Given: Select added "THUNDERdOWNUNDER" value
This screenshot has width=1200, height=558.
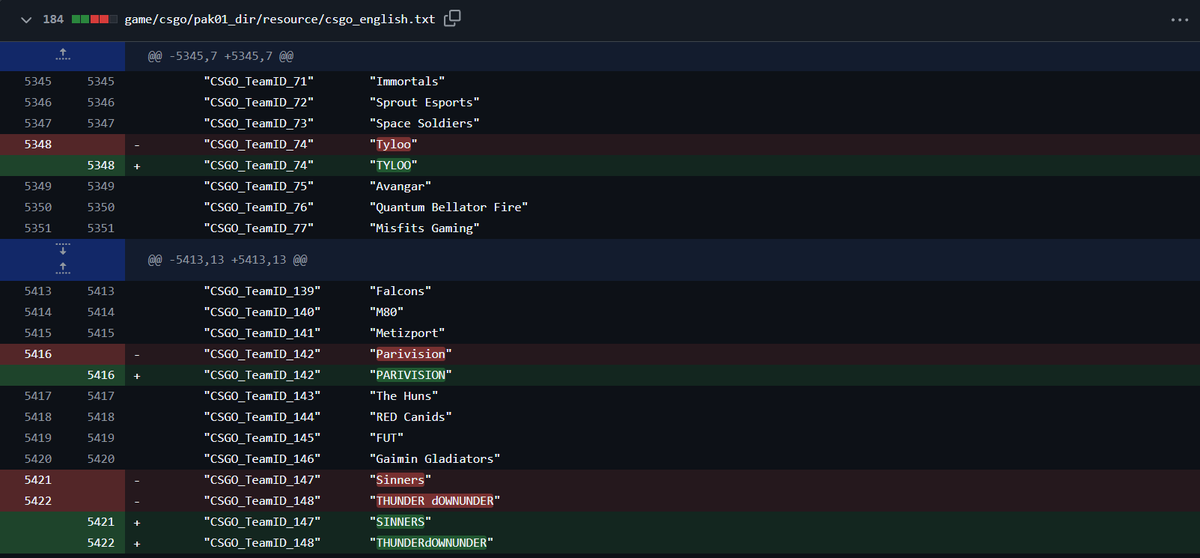Looking at the screenshot, I should (x=431, y=543).
